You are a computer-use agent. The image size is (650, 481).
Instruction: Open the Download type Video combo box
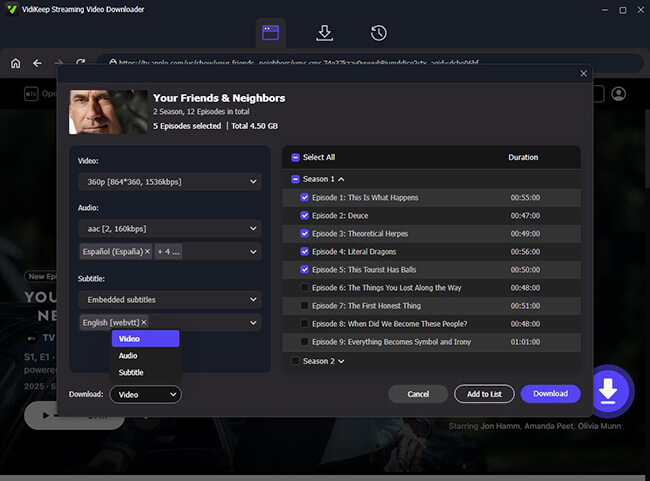[x=146, y=394]
